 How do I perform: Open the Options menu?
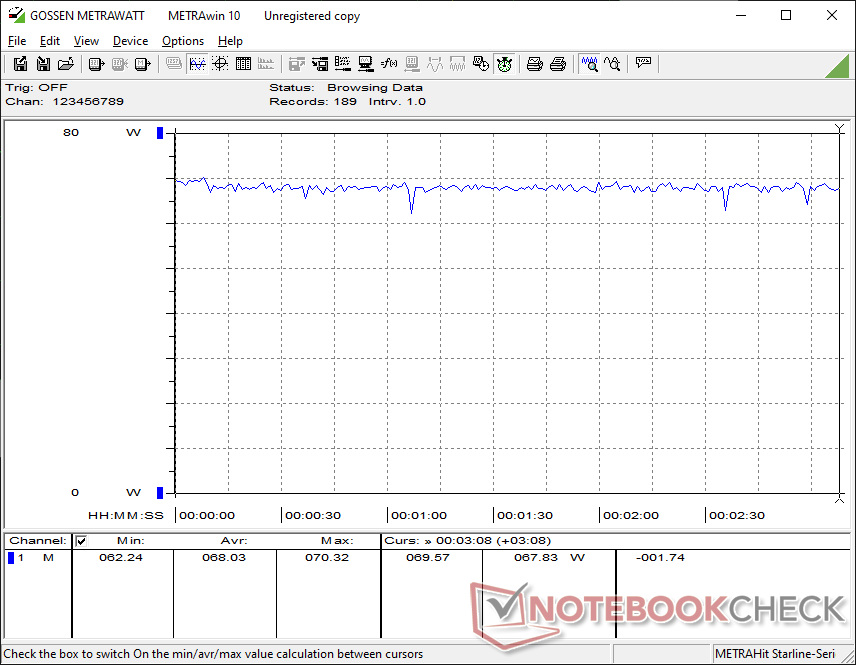point(183,41)
